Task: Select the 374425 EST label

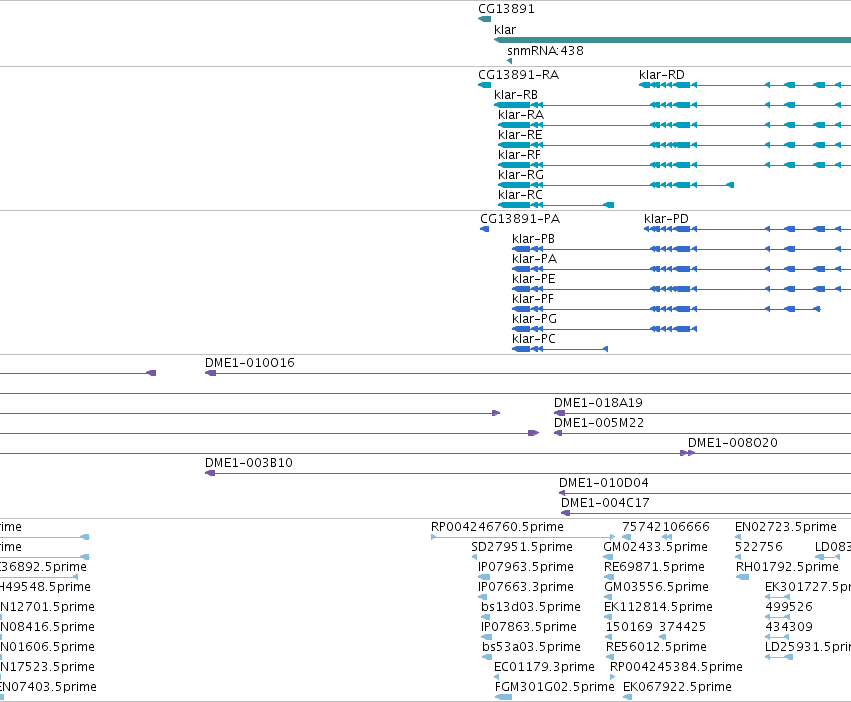Action: (682, 627)
